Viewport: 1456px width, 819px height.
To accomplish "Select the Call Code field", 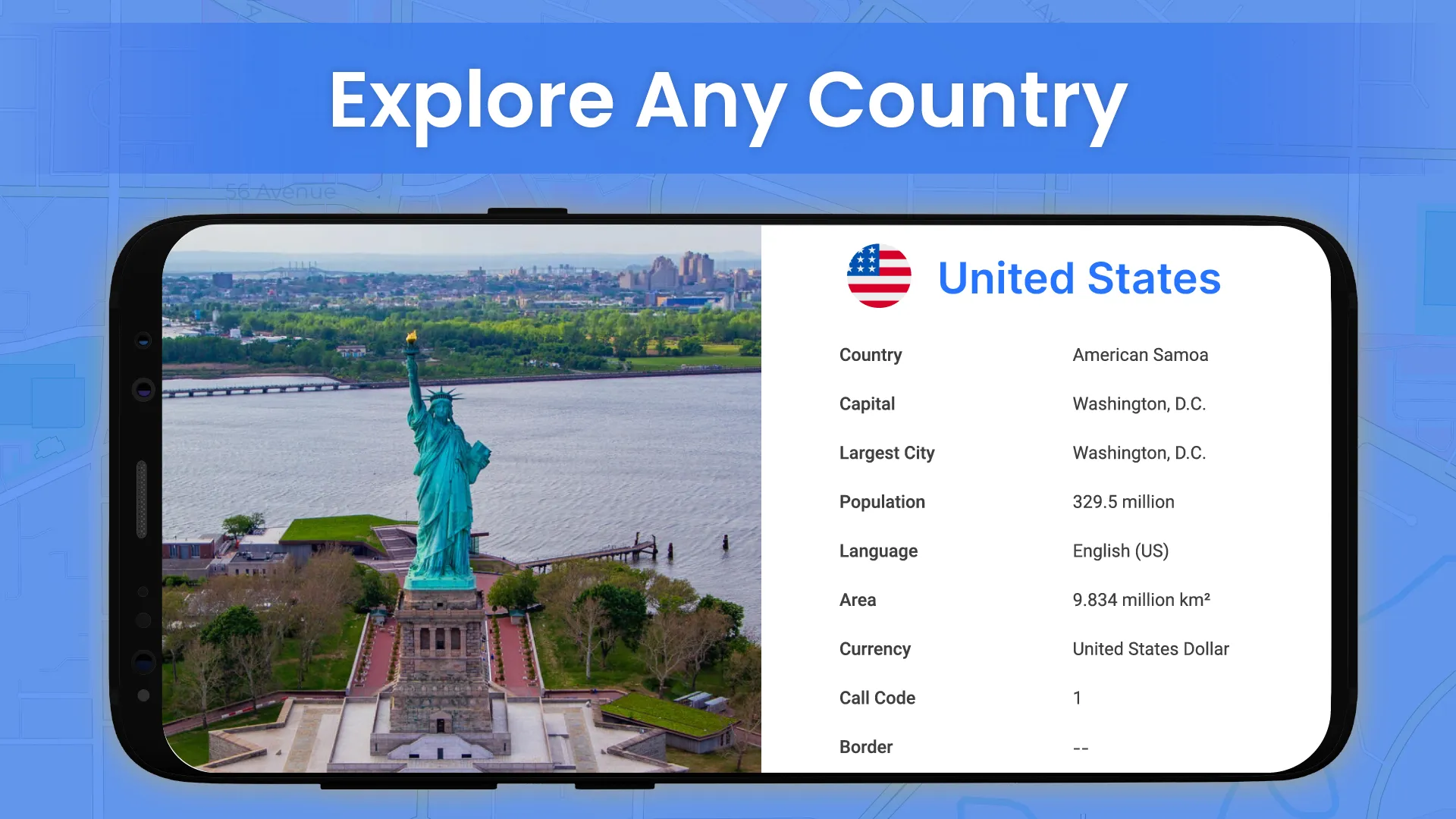I will (878, 698).
